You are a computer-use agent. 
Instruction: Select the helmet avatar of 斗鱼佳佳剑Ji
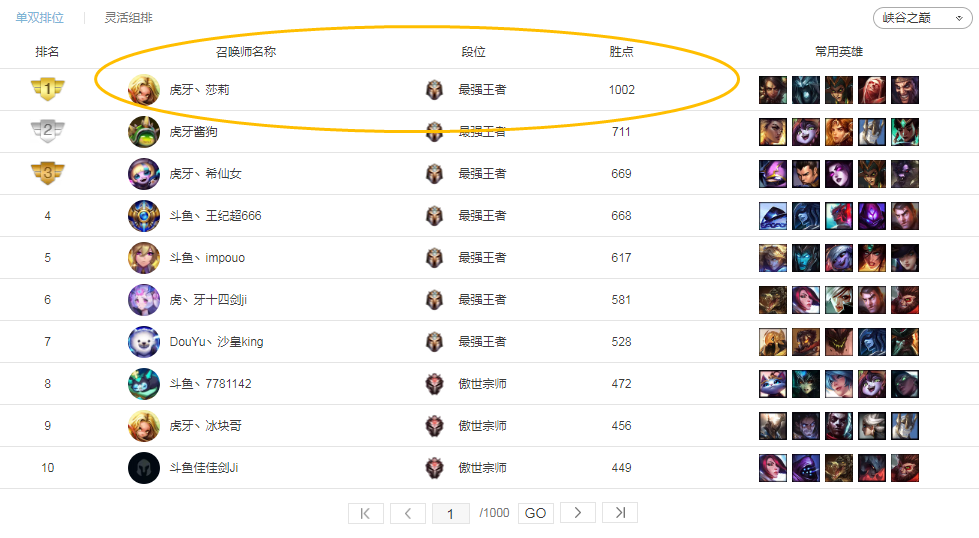pyautogui.click(x=144, y=468)
